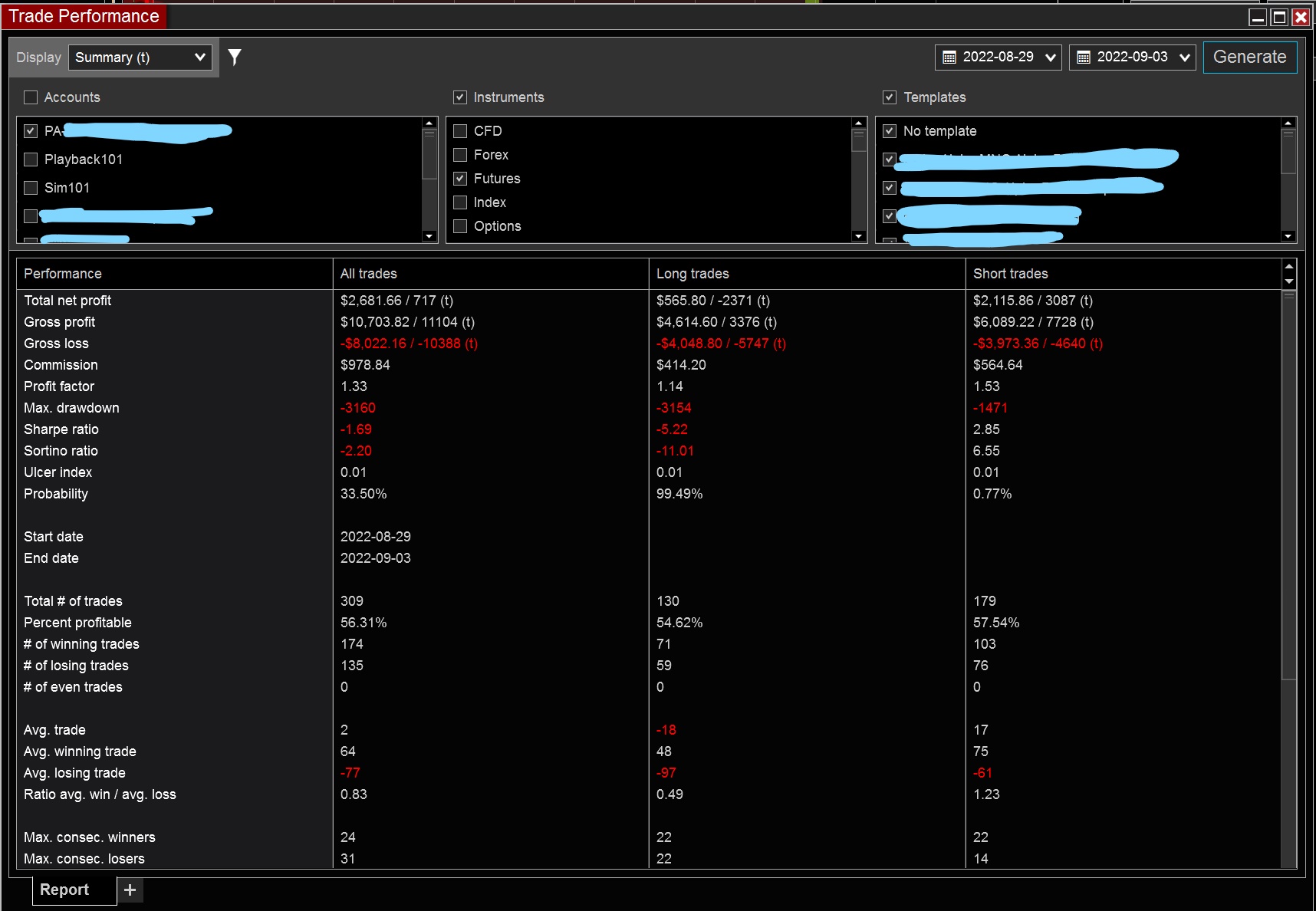Click the Templates list scrollbar thumb
Image resolution: width=1316 pixels, height=911 pixels.
tap(1288, 151)
